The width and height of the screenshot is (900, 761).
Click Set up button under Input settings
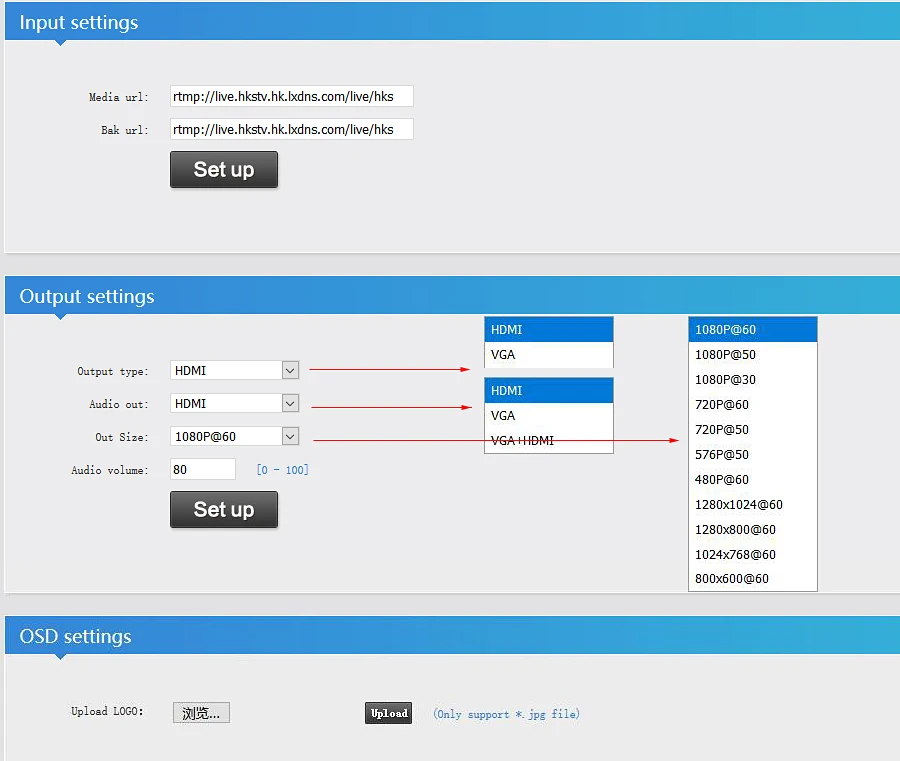(x=224, y=169)
